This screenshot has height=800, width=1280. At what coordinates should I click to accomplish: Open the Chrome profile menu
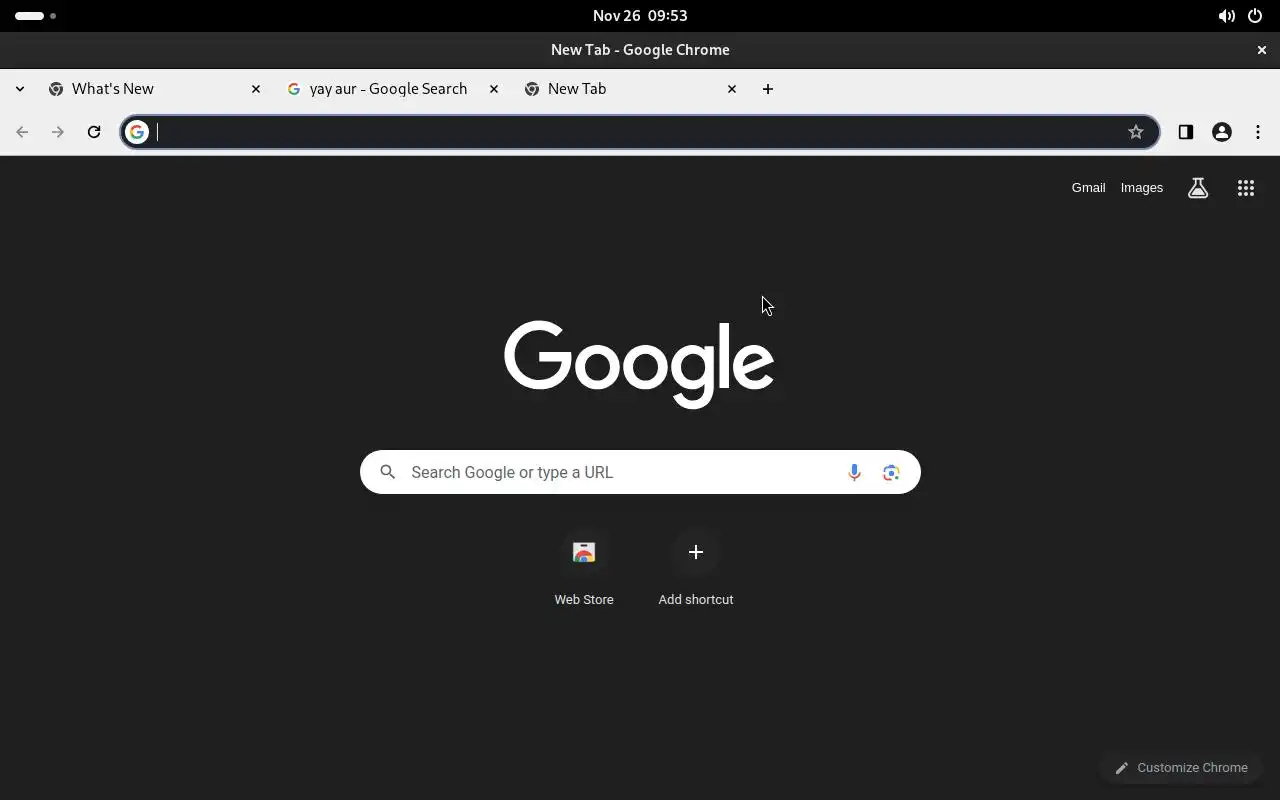click(x=1222, y=132)
